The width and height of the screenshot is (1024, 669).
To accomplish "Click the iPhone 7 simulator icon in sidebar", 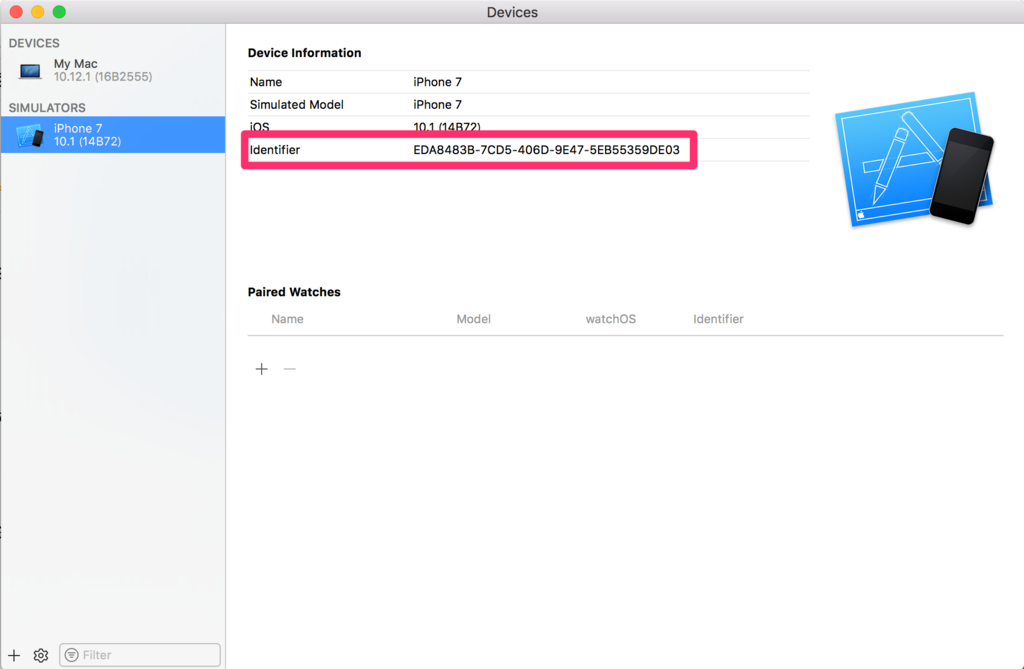I will (x=29, y=135).
